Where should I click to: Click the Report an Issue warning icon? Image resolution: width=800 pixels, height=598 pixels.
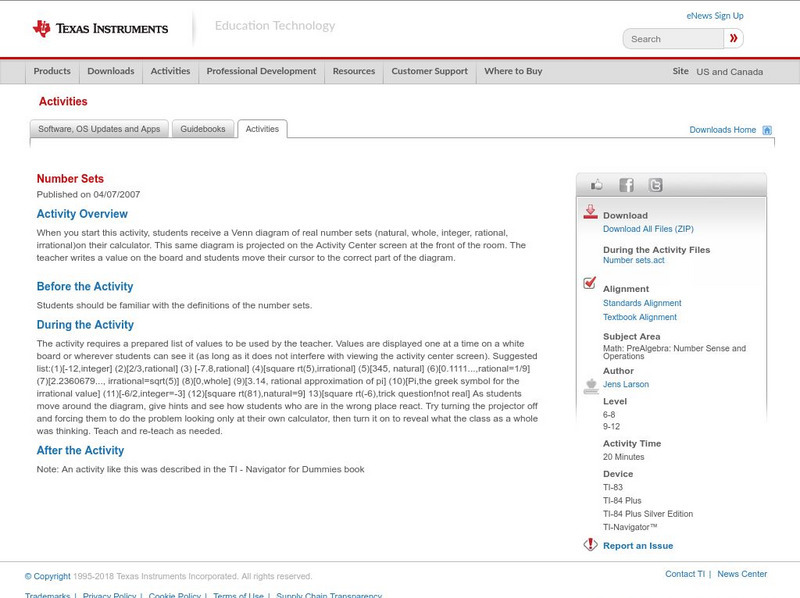590,544
